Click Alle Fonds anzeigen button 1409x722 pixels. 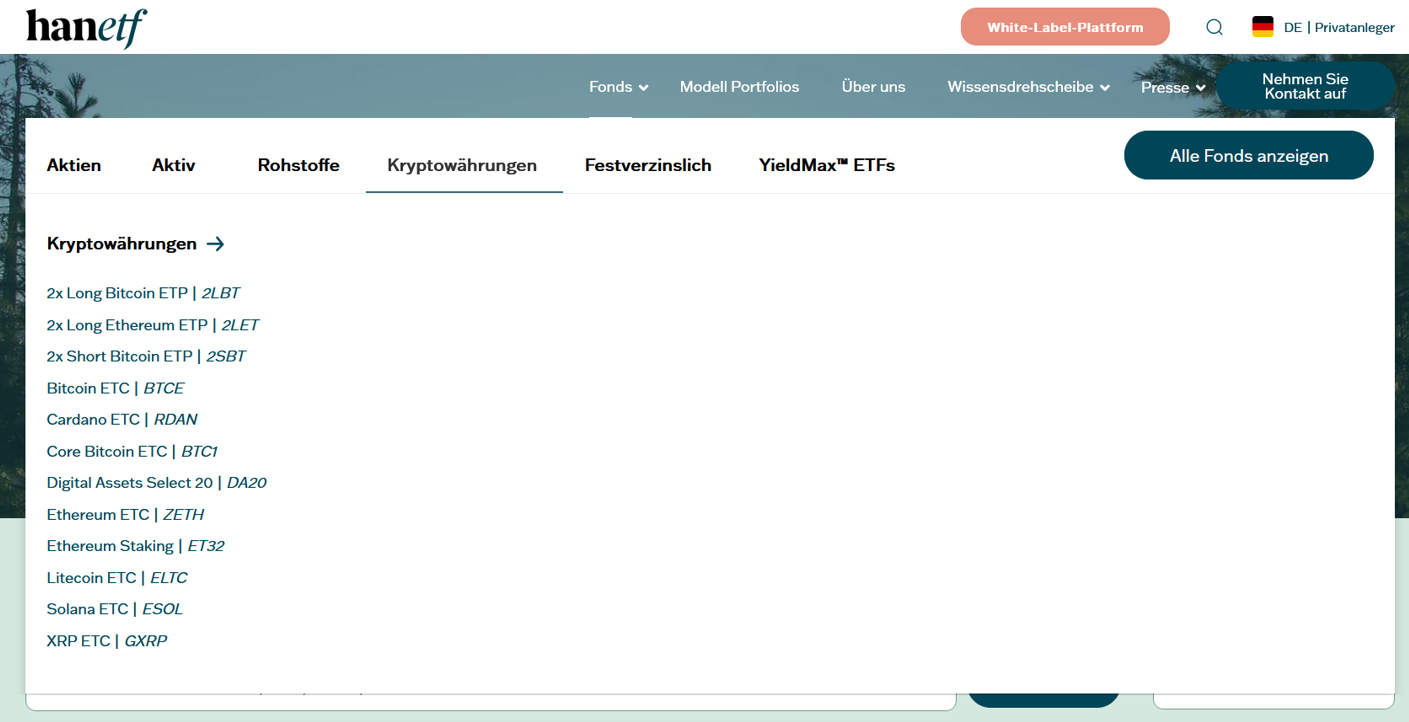click(x=1248, y=155)
